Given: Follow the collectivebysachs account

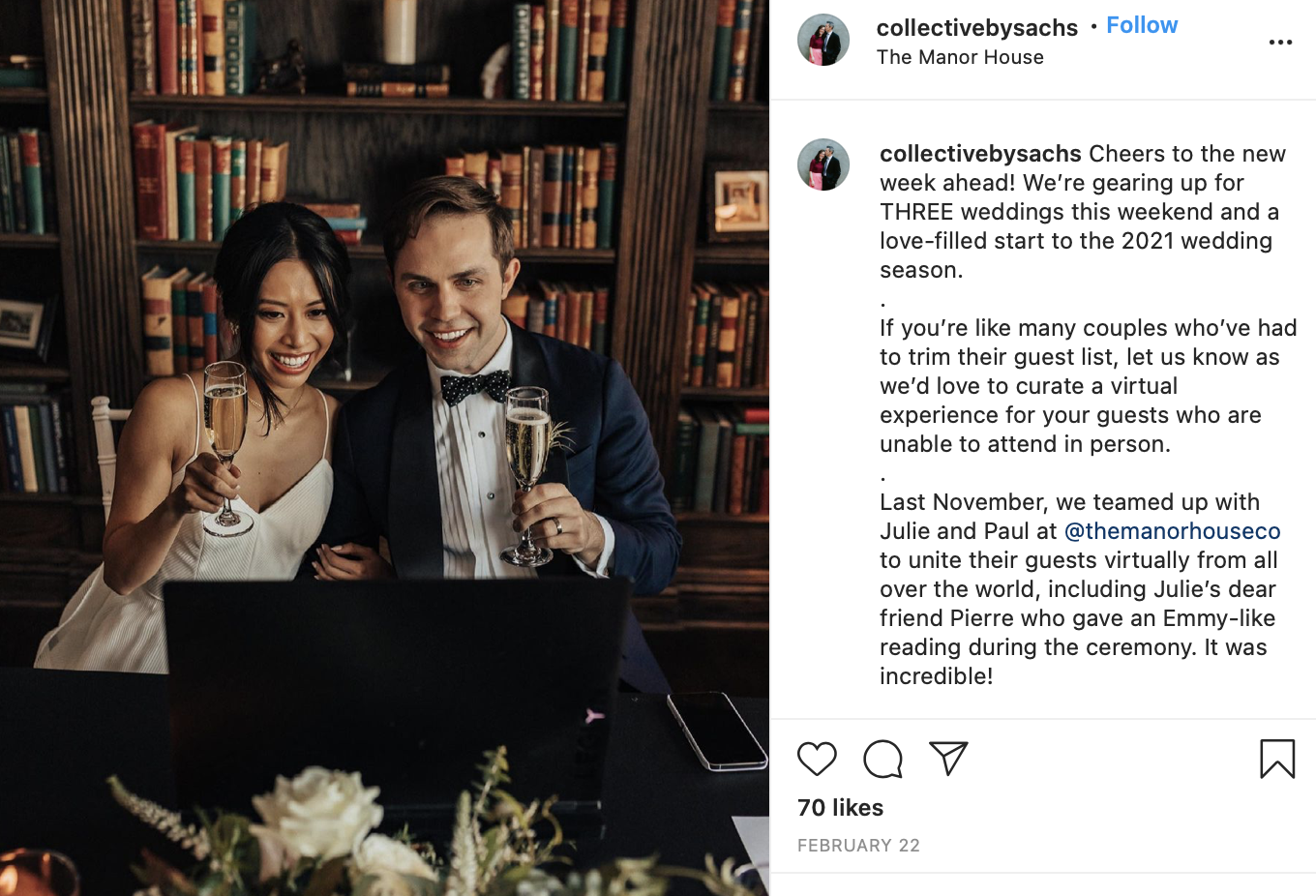Looking at the screenshot, I should click(1142, 25).
